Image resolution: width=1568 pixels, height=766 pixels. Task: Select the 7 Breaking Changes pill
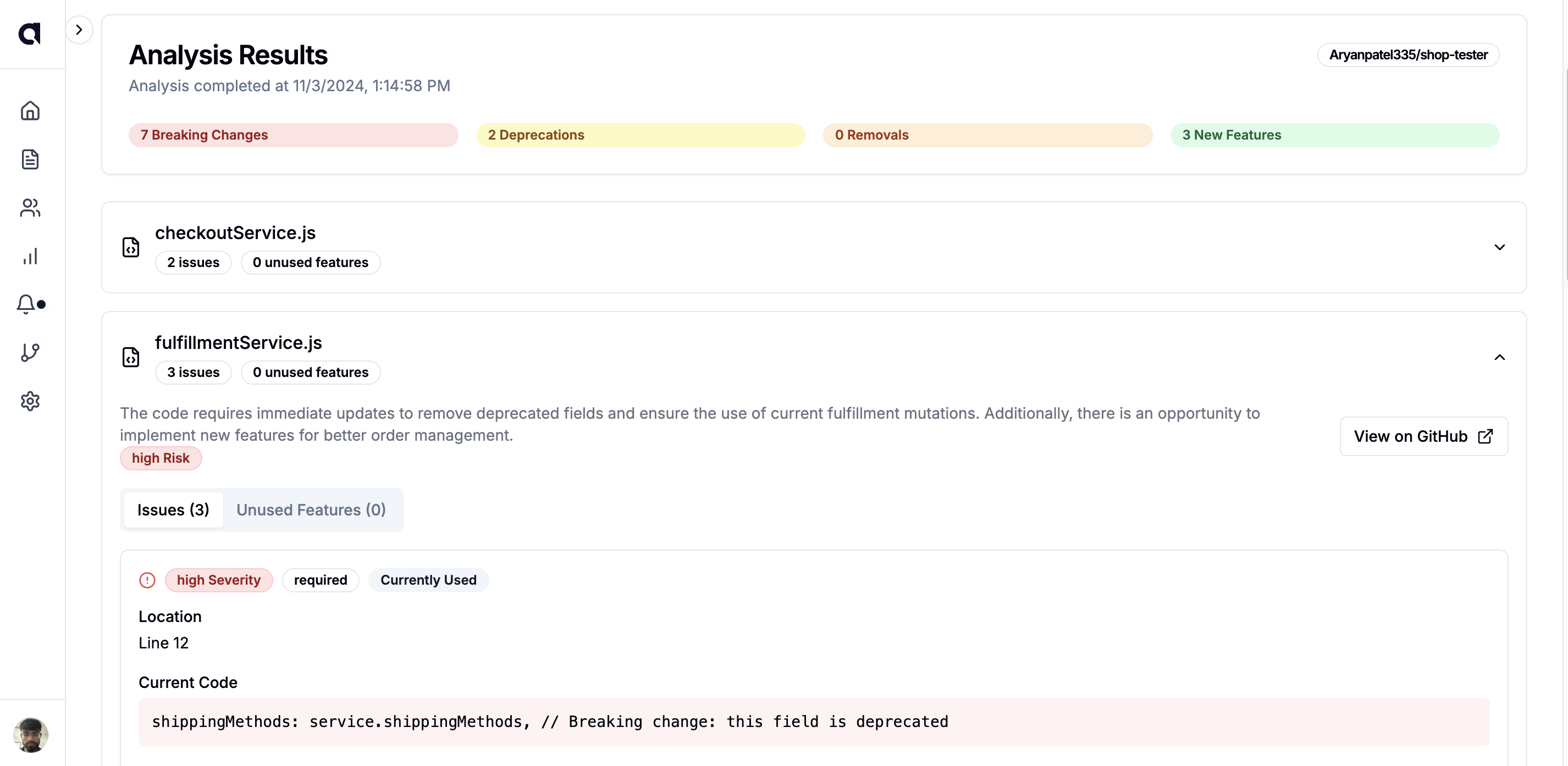point(293,135)
